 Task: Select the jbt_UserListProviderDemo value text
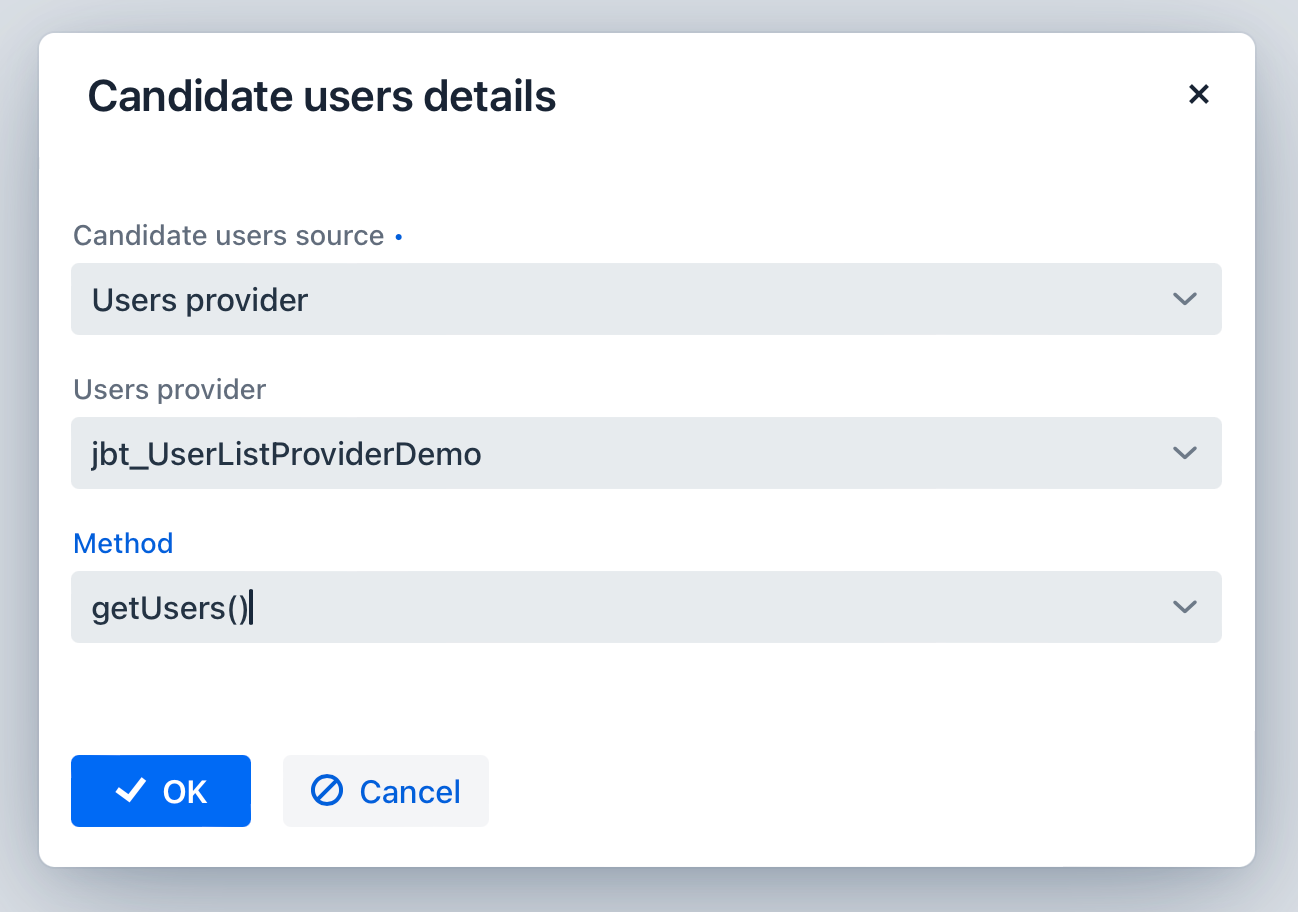click(286, 455)
